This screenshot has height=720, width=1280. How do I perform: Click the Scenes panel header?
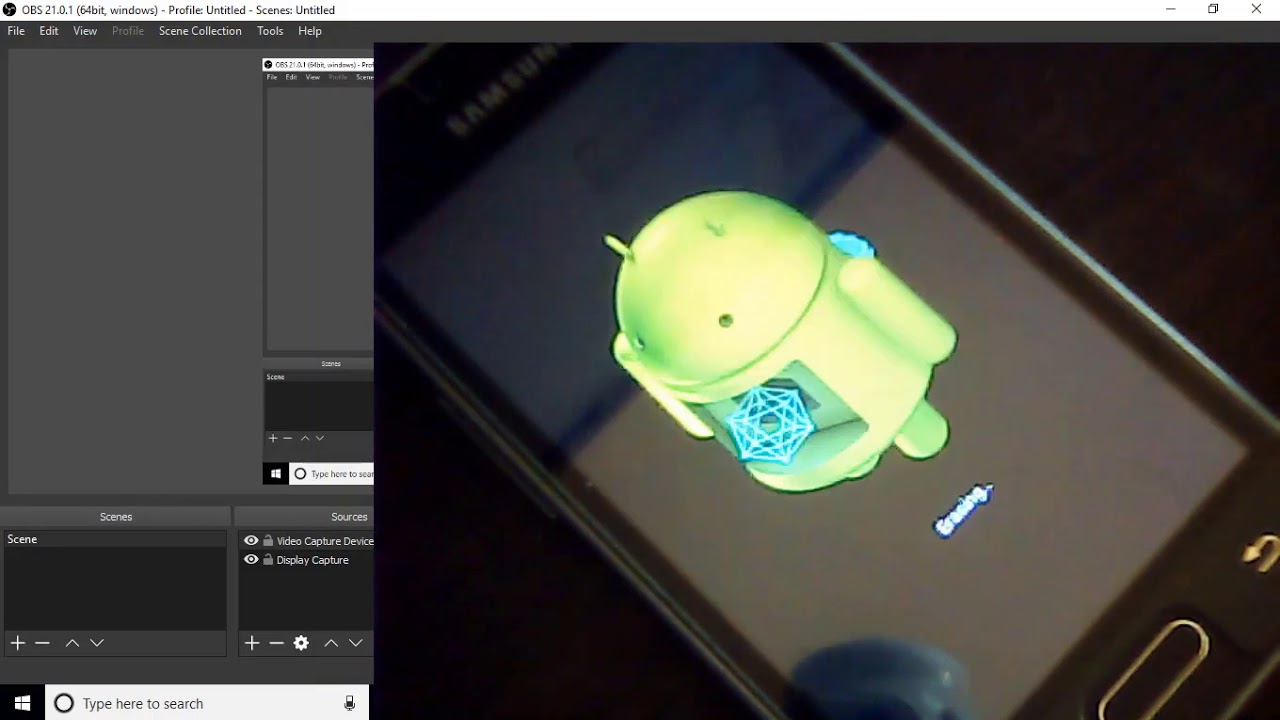(x=116, y=517)
